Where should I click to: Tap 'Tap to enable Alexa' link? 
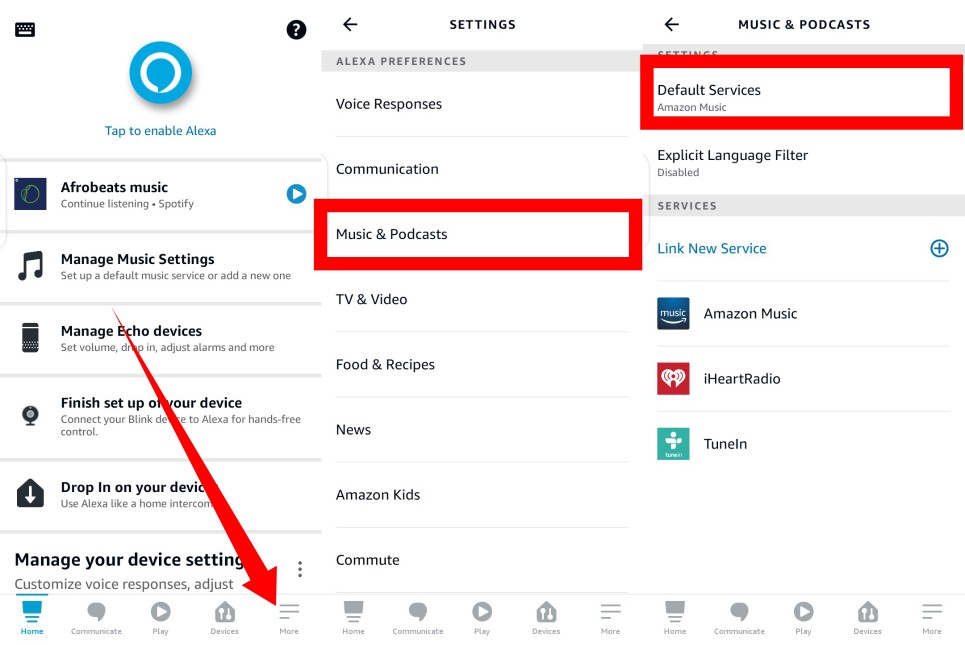(160, 130)
